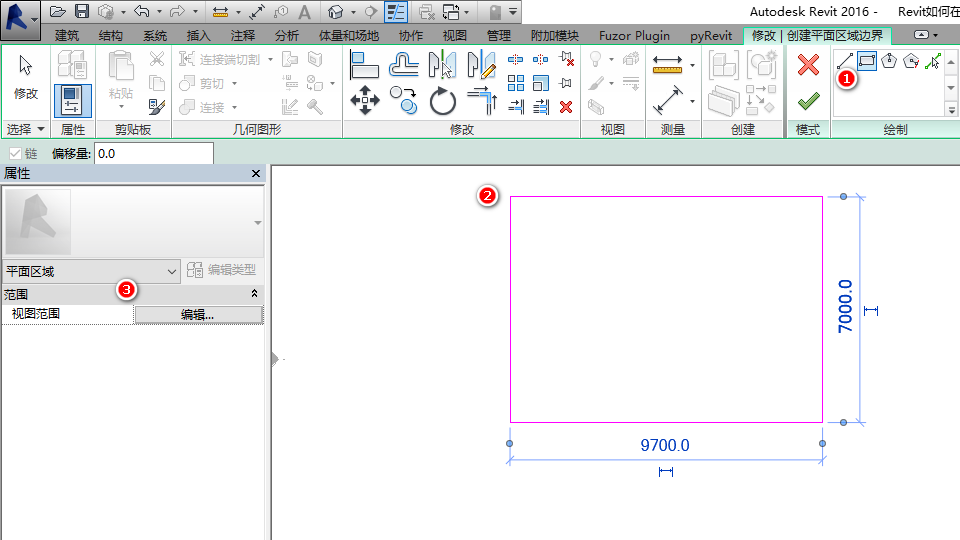Click the Match Type Properties brush icon
The height and width of the screenshot is (540, 960).
coord(157,107)
